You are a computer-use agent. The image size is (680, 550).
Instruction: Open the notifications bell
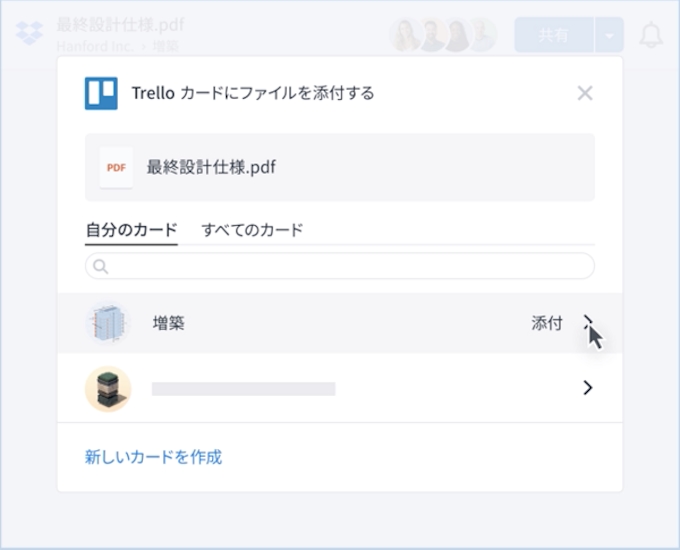[651, 35]
